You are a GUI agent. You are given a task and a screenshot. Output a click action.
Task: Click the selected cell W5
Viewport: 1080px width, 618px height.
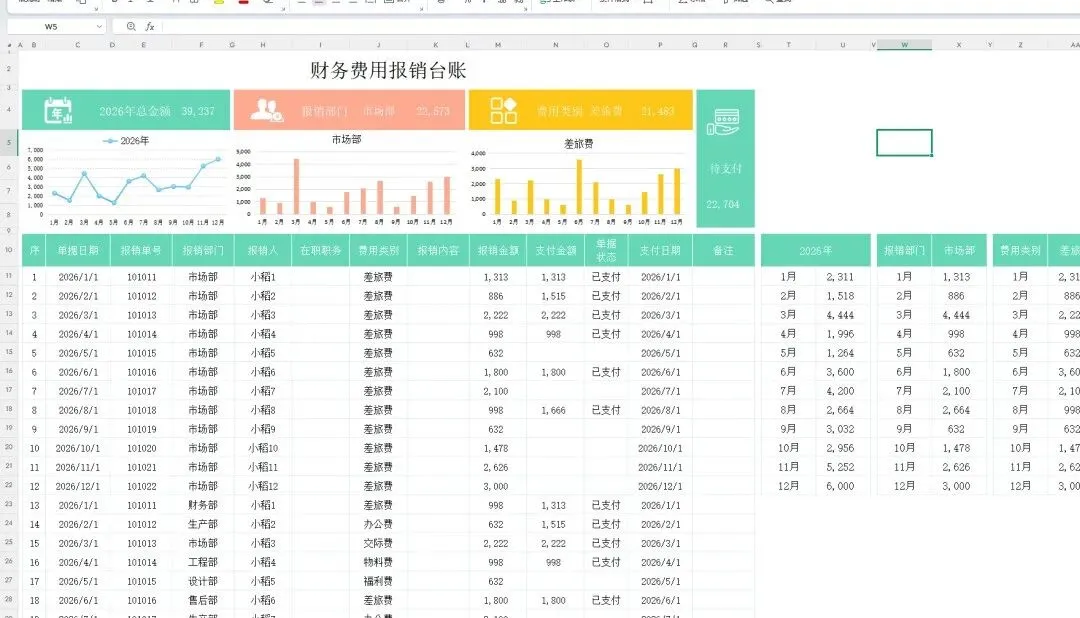click(x=904, y=143)
